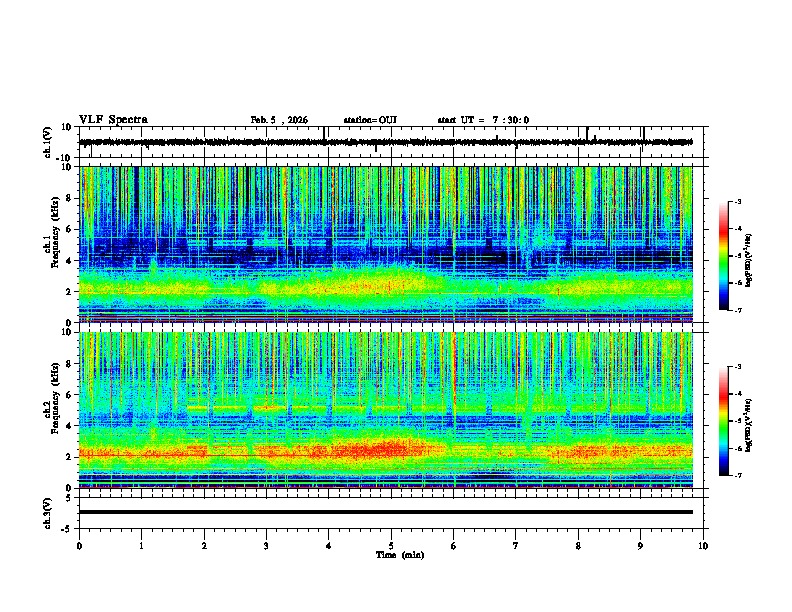The width and height of the screenshot is (792, 612).
Task: Click the "station=OUI" header label
Action: 370,120
